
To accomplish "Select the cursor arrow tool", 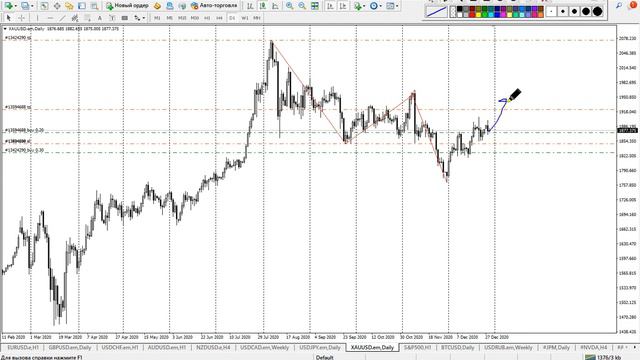I will click(x=9, y=18).
